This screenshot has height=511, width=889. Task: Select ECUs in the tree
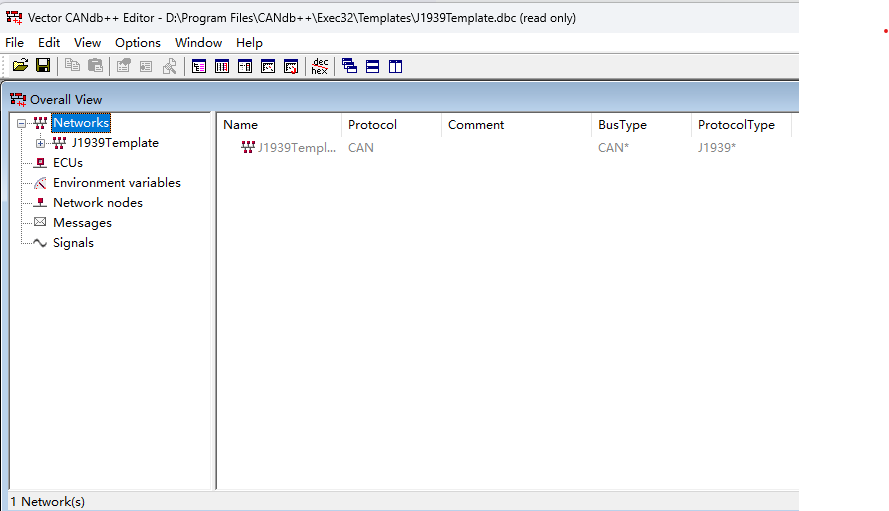point(67,162)
